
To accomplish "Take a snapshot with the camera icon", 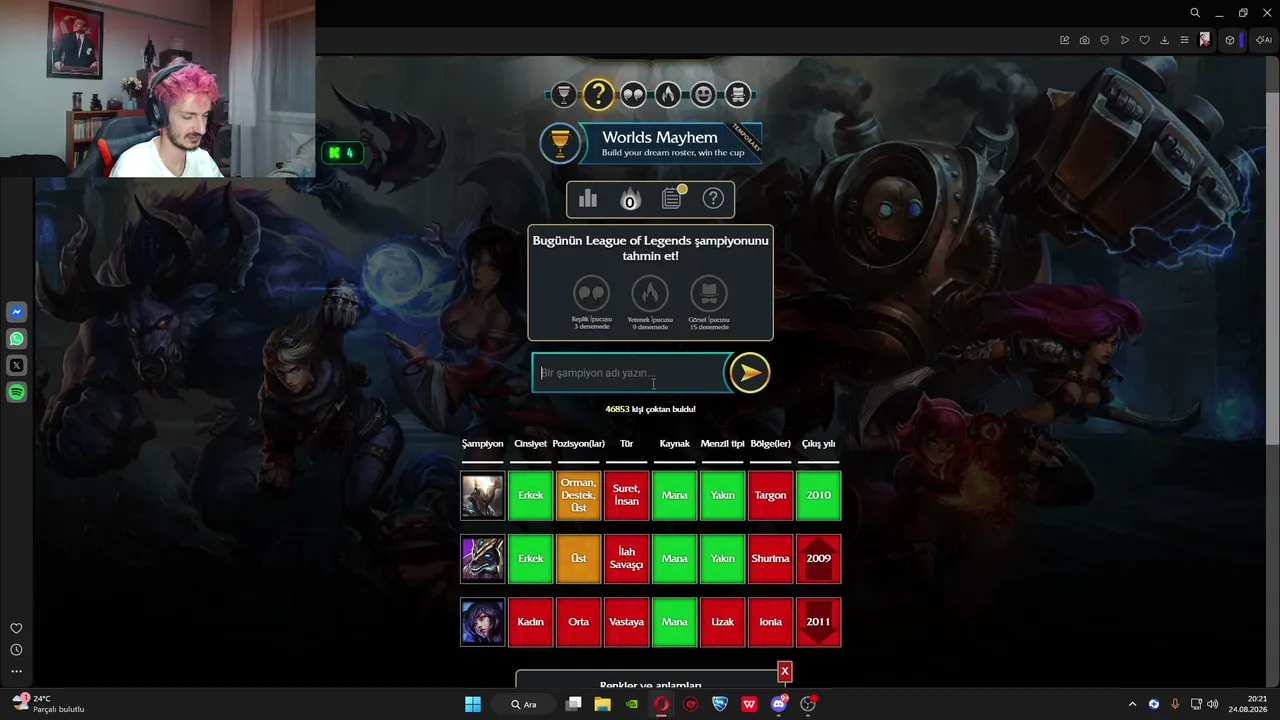I will point(1085,40).
